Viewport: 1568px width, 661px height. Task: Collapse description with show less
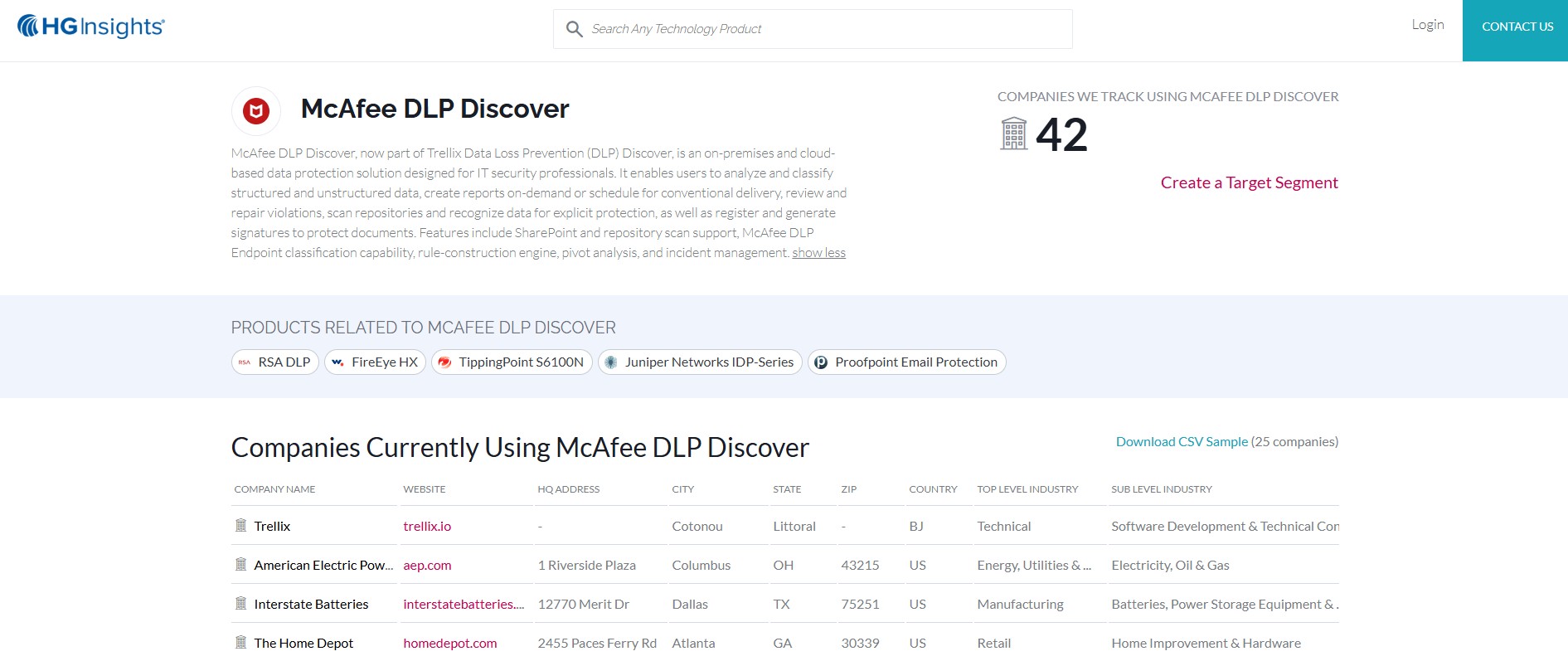[818, 253]
